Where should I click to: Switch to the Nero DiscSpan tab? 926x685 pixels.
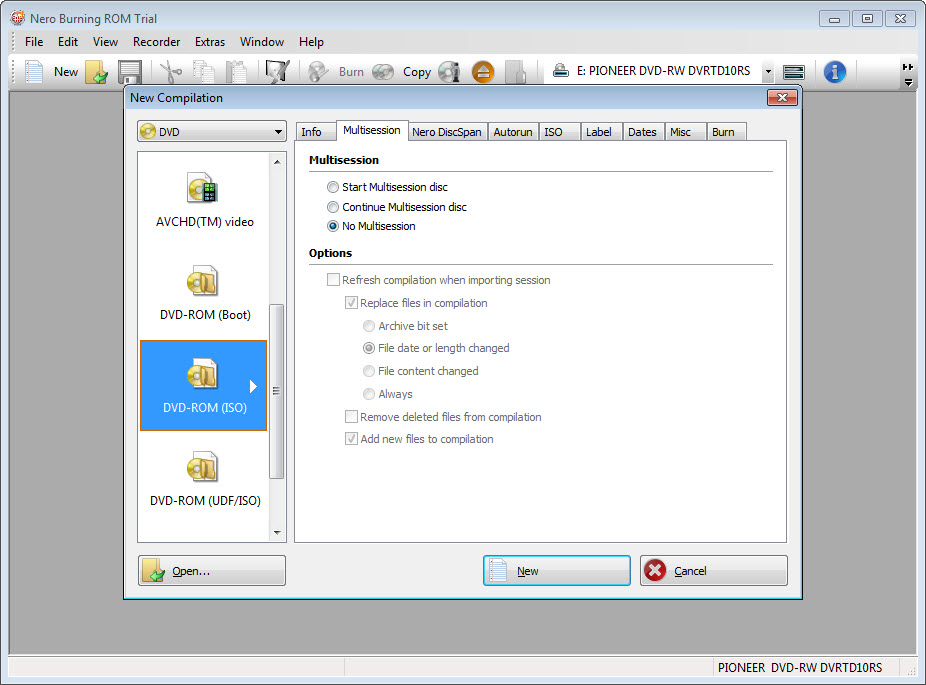pos(447,132)
